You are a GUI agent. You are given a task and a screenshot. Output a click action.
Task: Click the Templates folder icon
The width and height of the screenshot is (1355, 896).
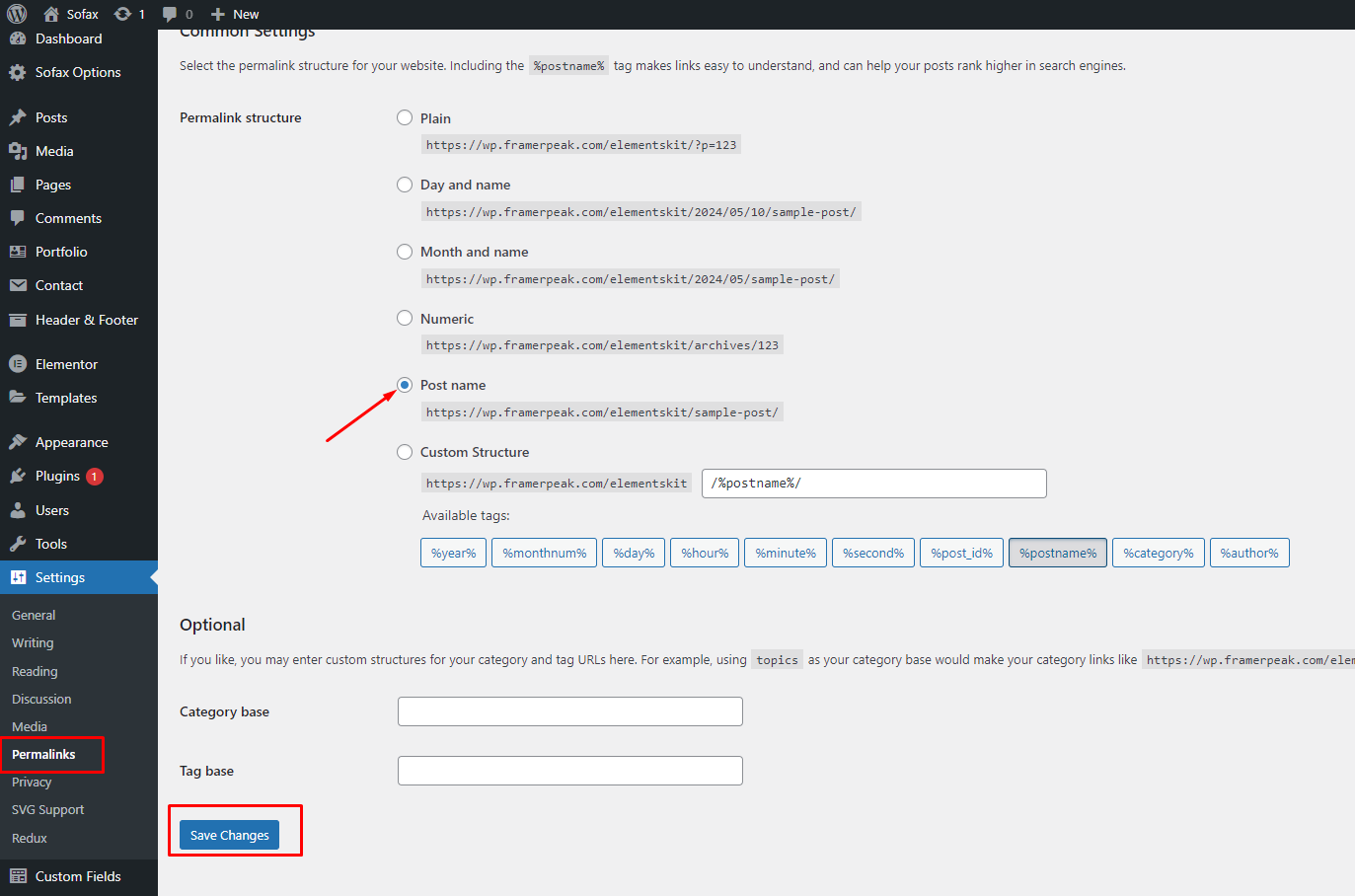point(18,398)
